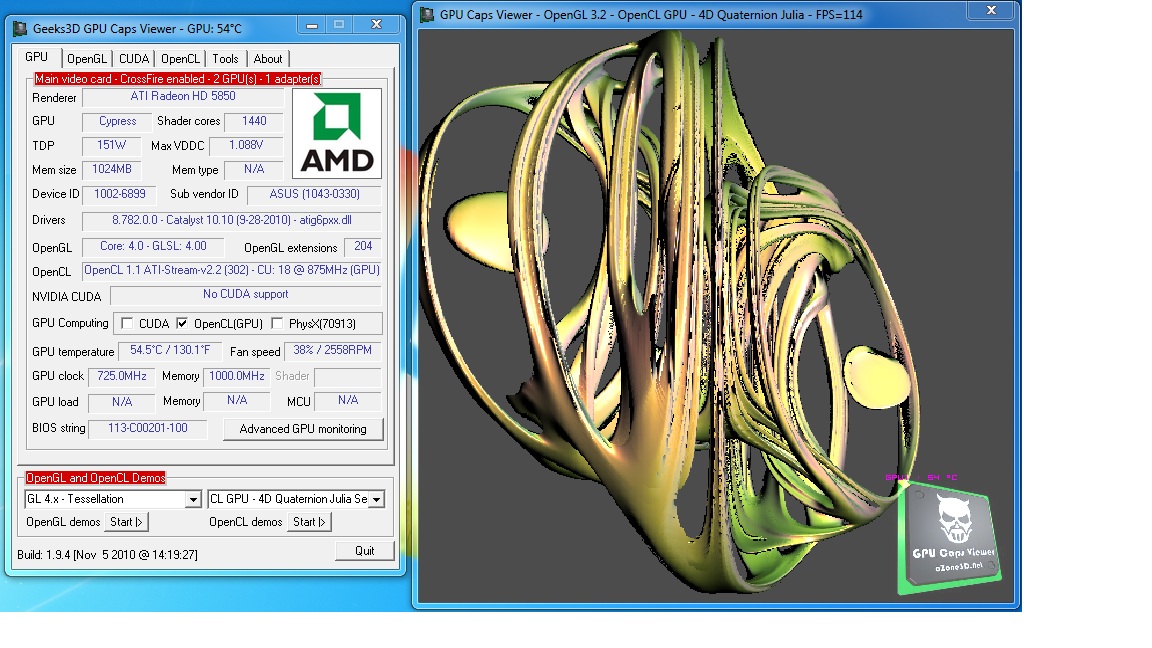
Task: Click the Memory clock value 1000.0MHz
Action: pos(237,377)
